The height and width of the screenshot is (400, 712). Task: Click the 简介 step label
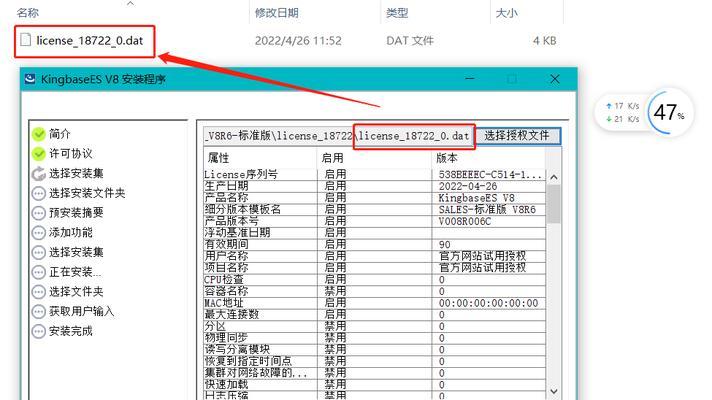(60, 134)
